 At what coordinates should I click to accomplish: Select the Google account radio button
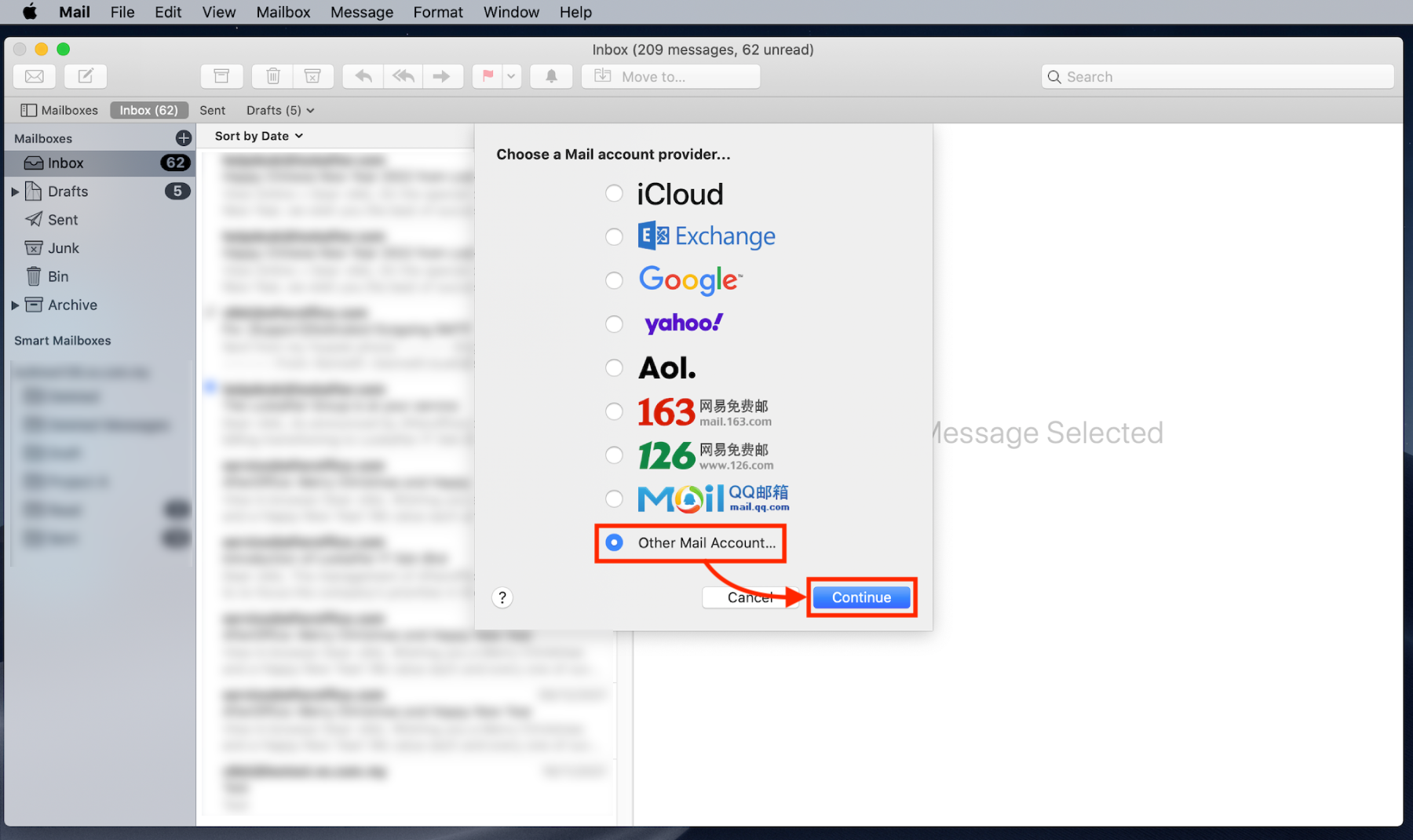coord(614,280)
